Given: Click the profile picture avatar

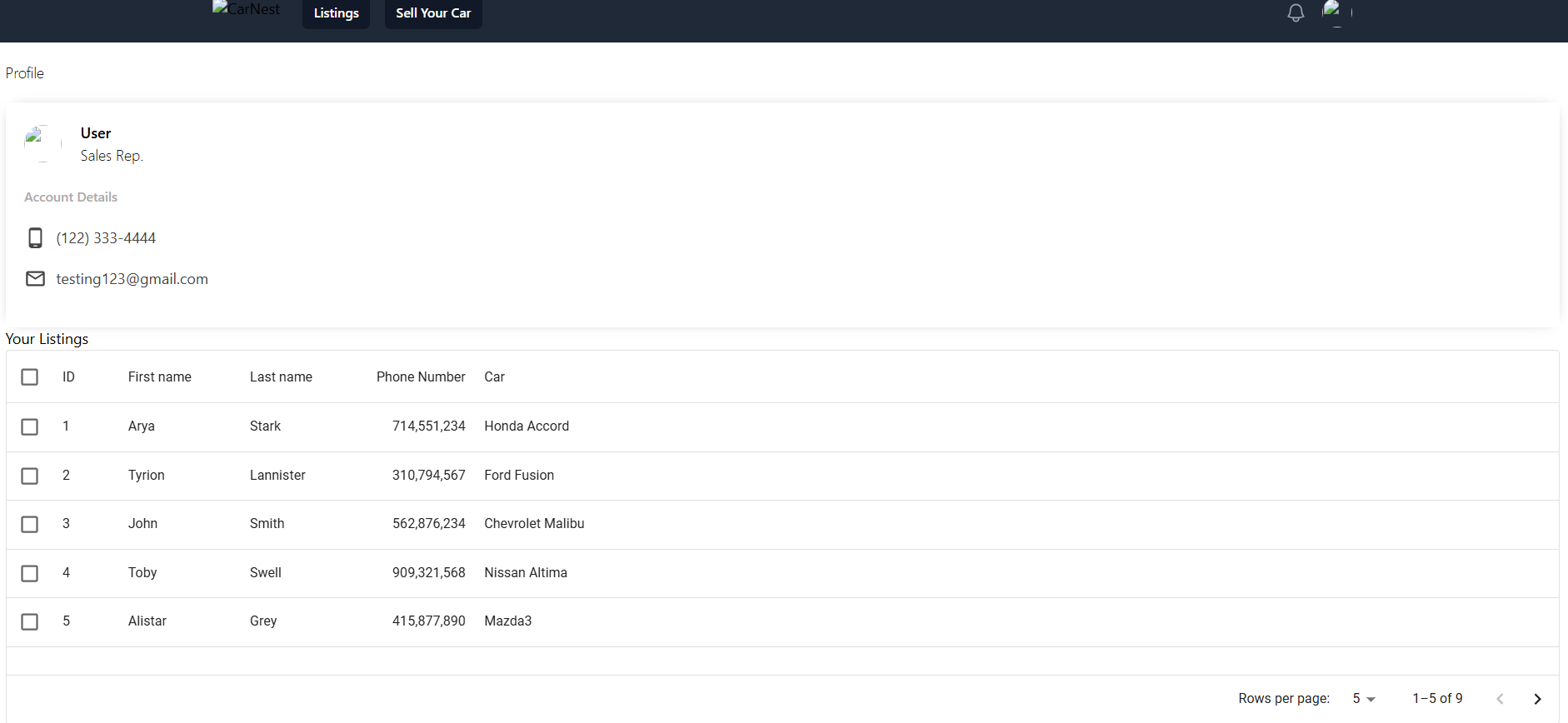Looking at the screenshot, I should coord(42,143).
